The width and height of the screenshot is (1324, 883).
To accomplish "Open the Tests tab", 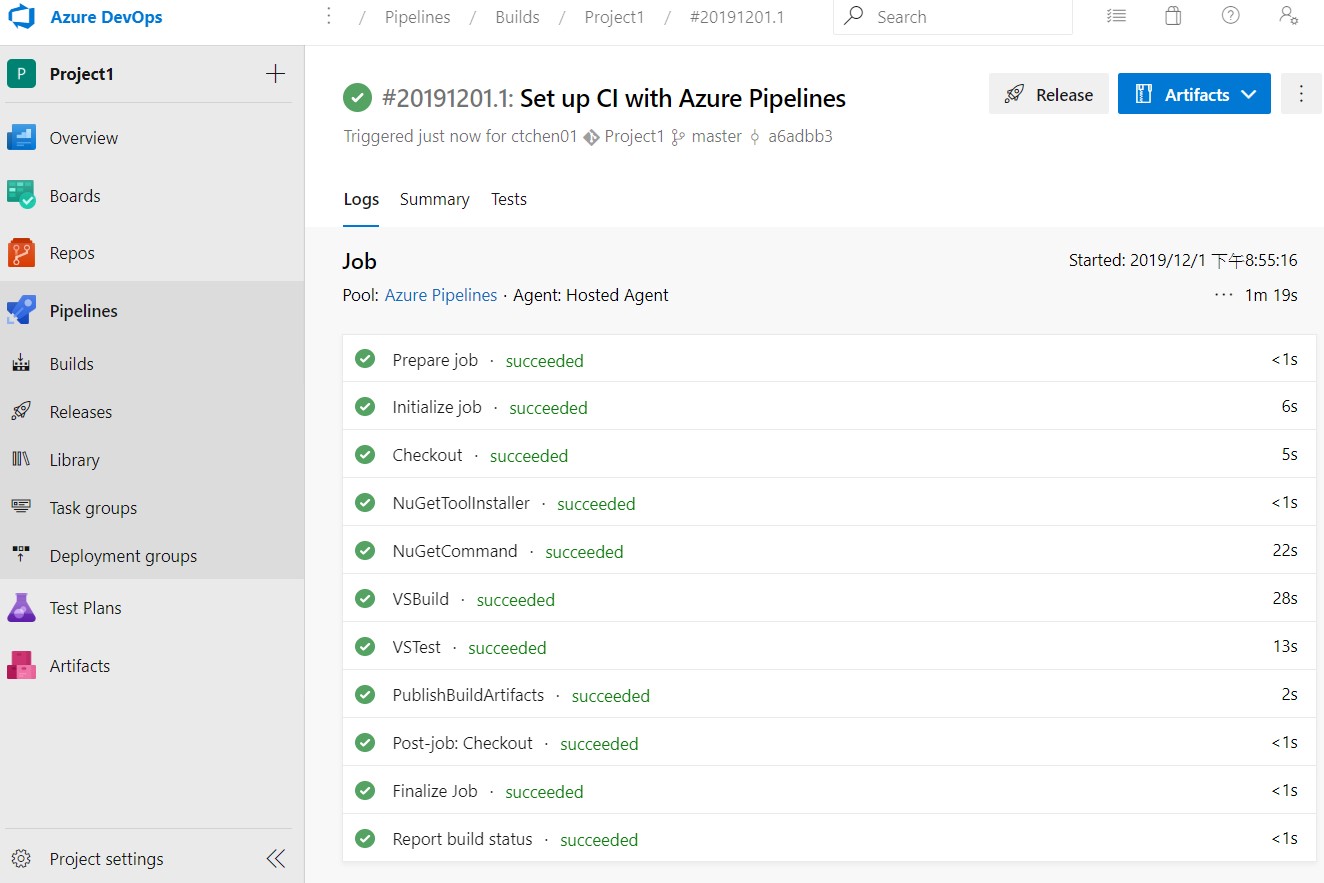I will (x=508, y=199).
